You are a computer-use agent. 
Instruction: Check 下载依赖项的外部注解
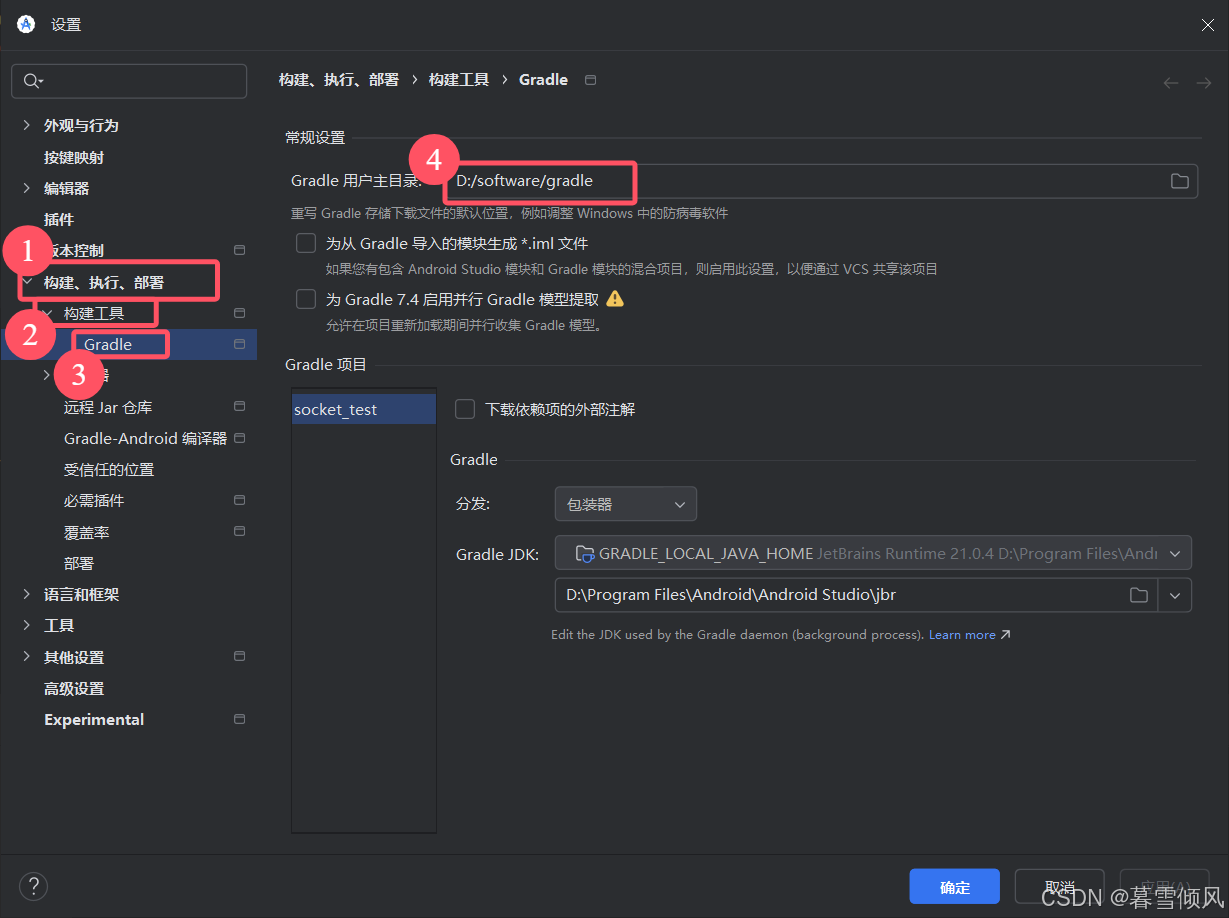[x=465, y=409]
